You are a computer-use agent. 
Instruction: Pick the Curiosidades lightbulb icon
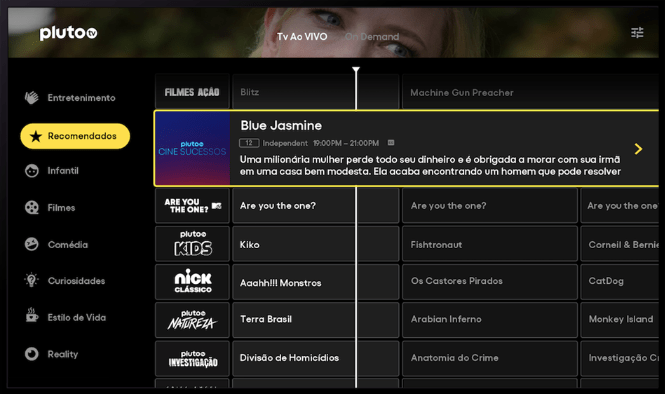click(x=31, y=280)
